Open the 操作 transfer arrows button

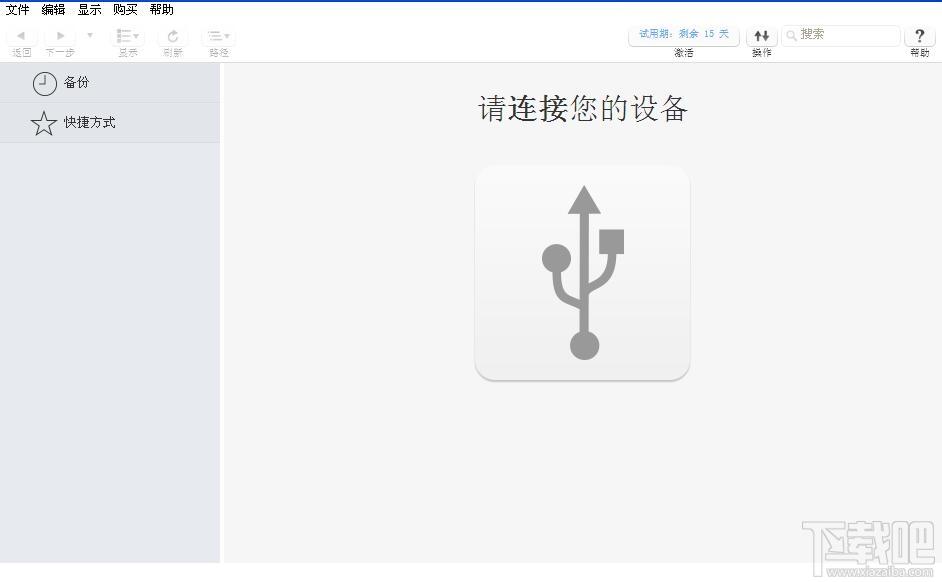761,36
